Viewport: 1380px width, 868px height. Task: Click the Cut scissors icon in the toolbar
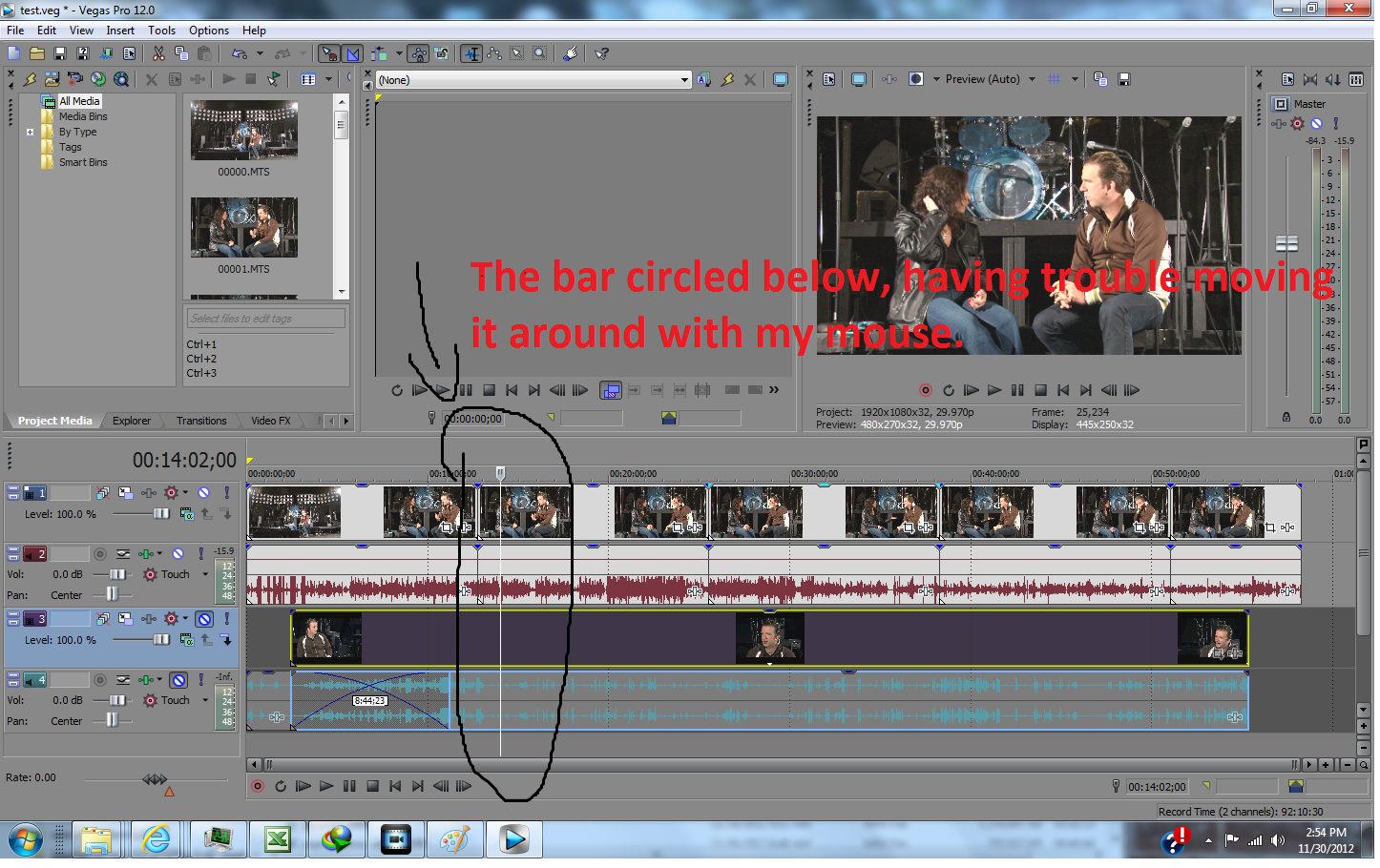(x=159, y=54)
